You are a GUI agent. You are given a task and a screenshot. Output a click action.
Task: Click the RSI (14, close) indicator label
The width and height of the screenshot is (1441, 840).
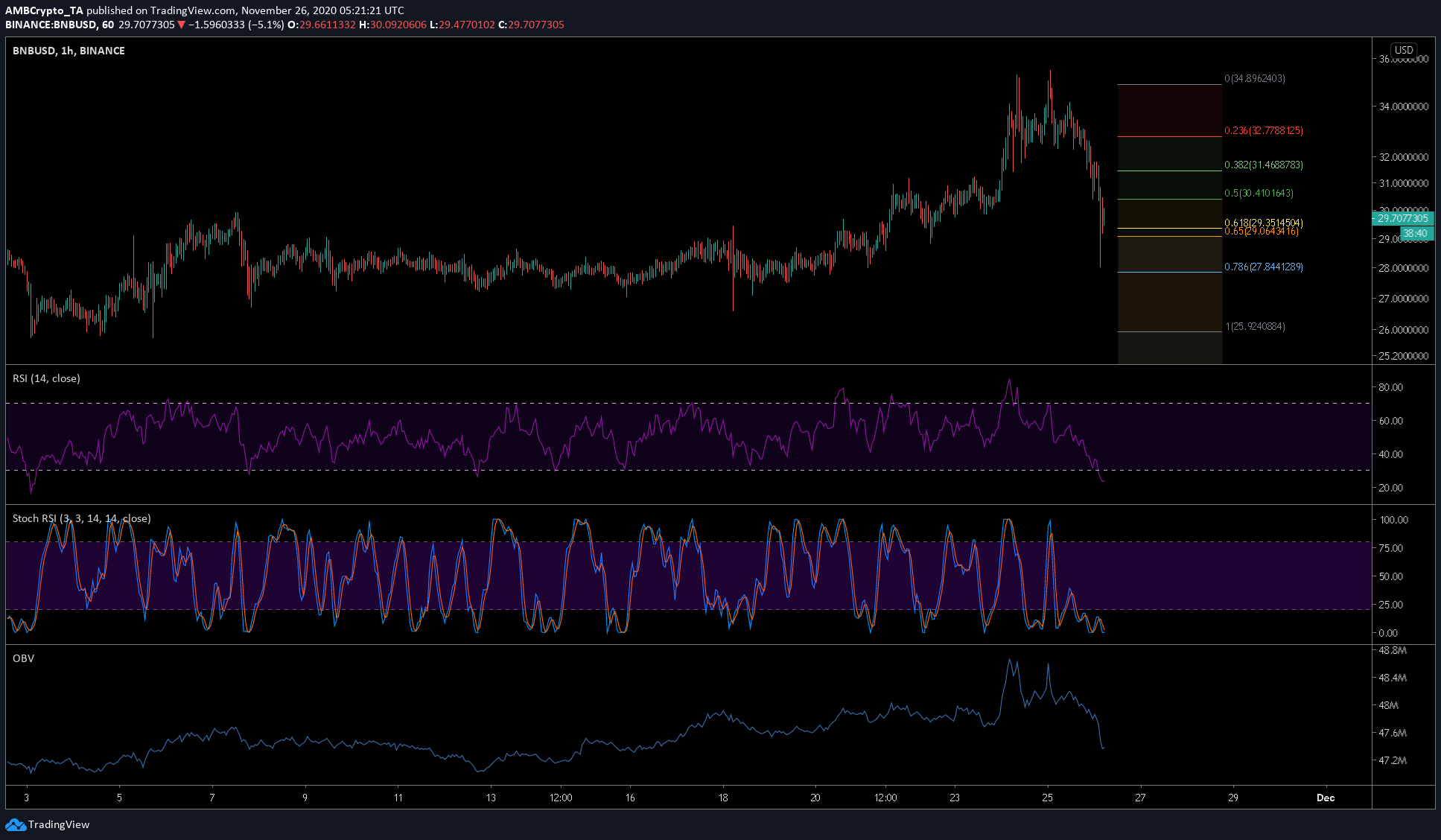[46, 378]
